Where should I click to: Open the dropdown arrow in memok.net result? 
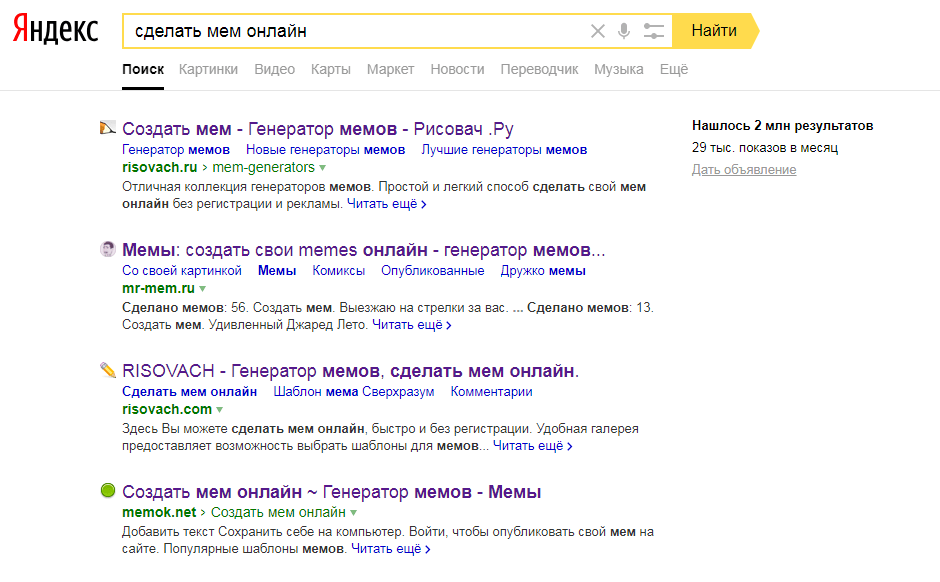(x=353, y=513)
